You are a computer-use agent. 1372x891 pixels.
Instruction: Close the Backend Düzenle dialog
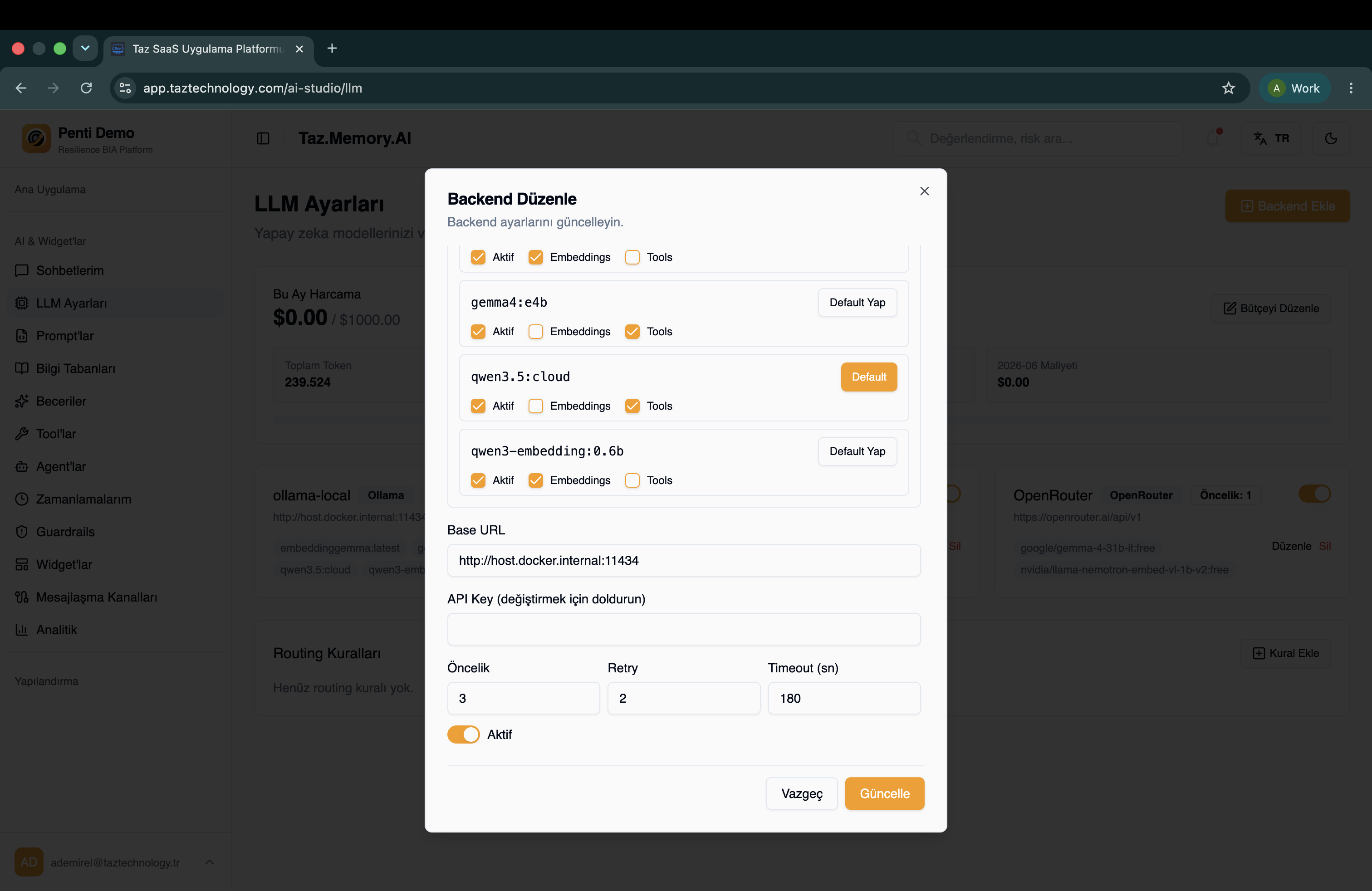point(924,191)
